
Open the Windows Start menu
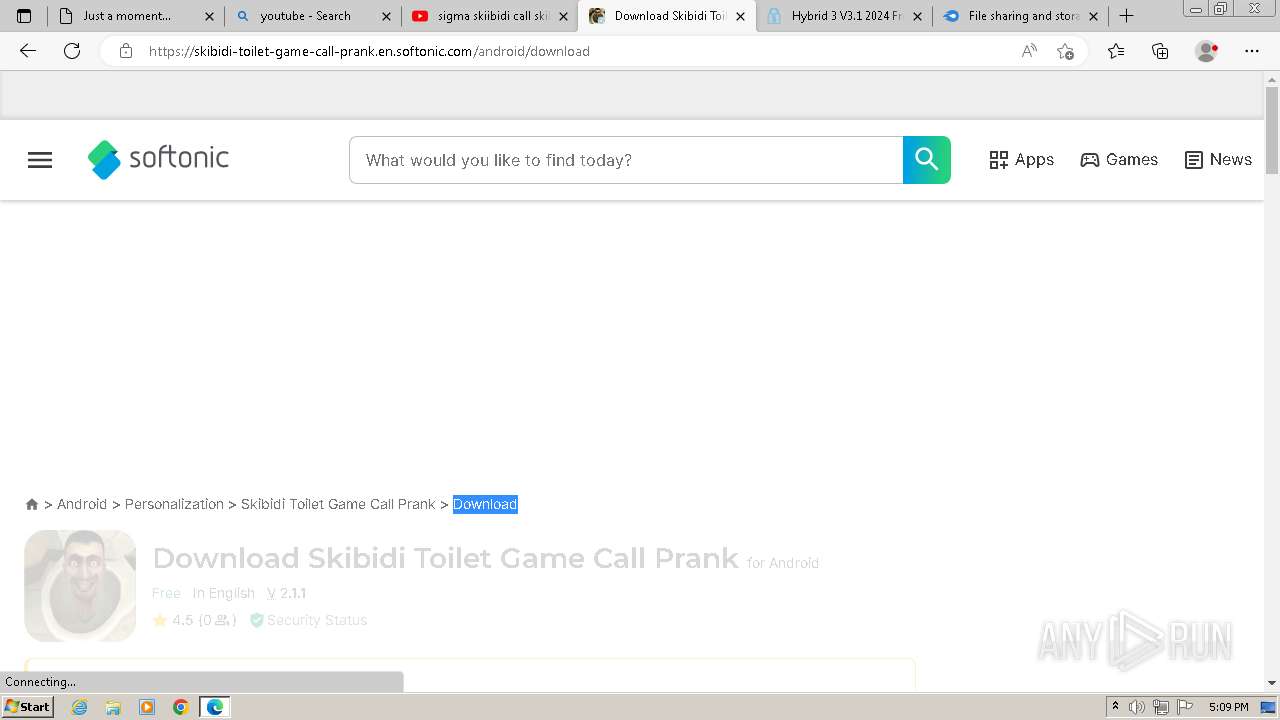27,707
